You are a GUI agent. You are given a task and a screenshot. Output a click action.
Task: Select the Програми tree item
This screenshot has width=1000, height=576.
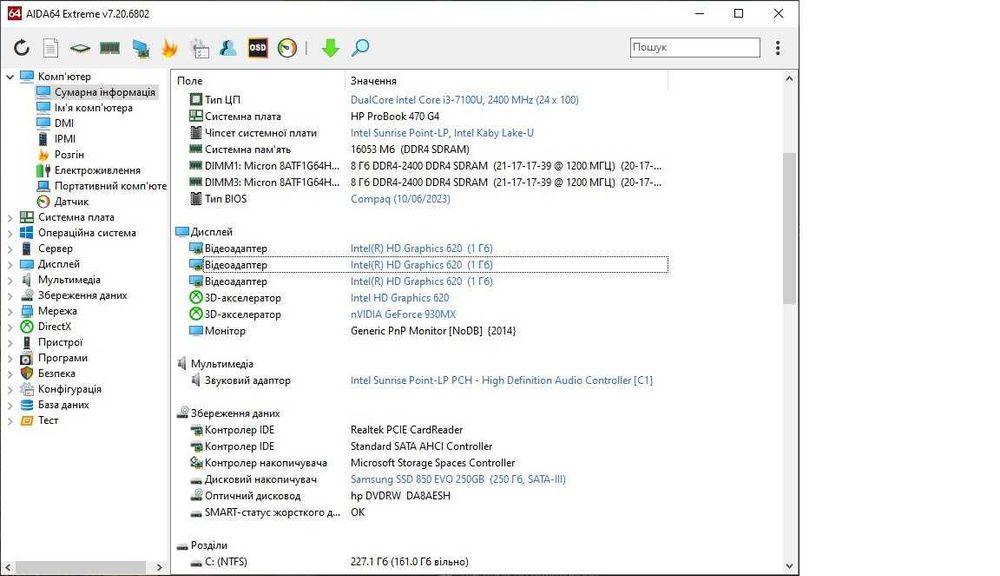pyautogui.click(x=62, y=358)
